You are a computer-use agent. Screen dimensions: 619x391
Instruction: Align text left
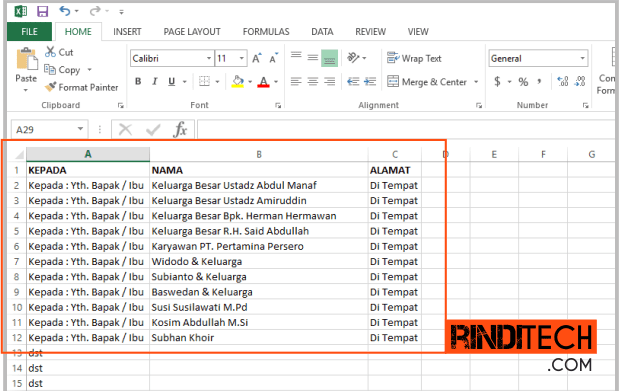click(296, 81)
